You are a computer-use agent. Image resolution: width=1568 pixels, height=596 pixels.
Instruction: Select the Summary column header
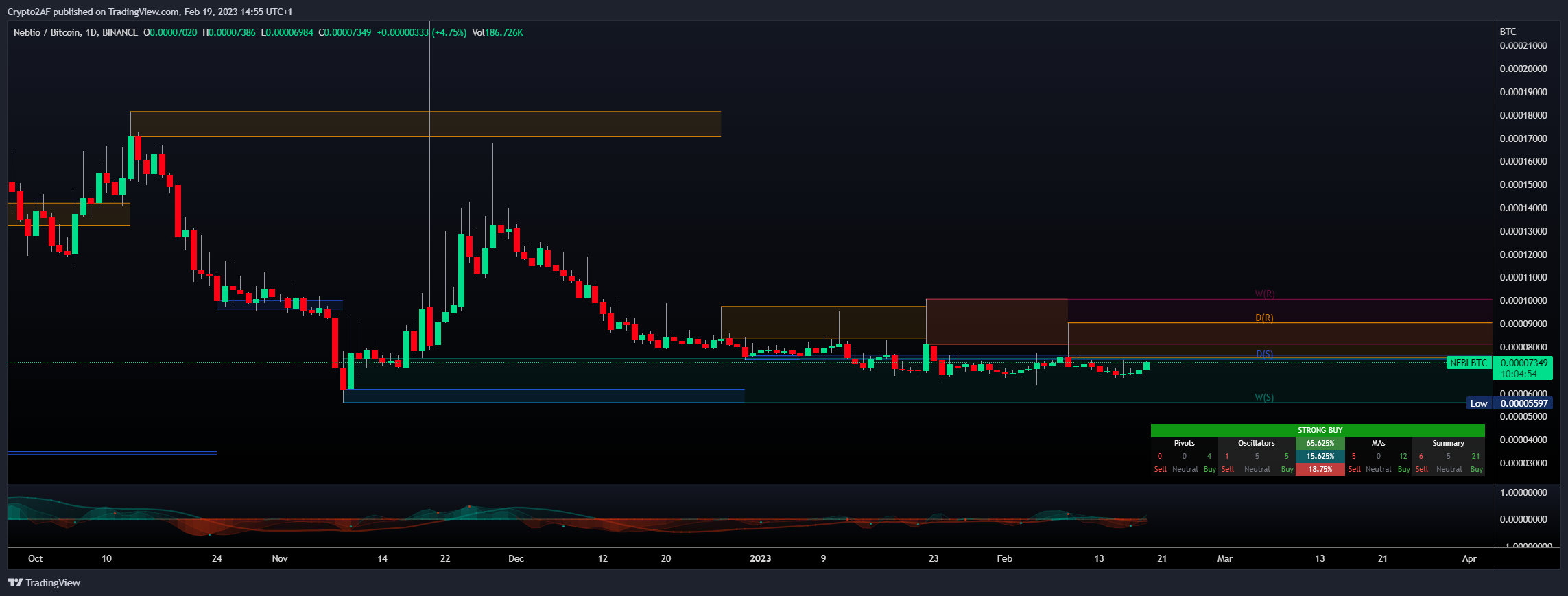1448,443
